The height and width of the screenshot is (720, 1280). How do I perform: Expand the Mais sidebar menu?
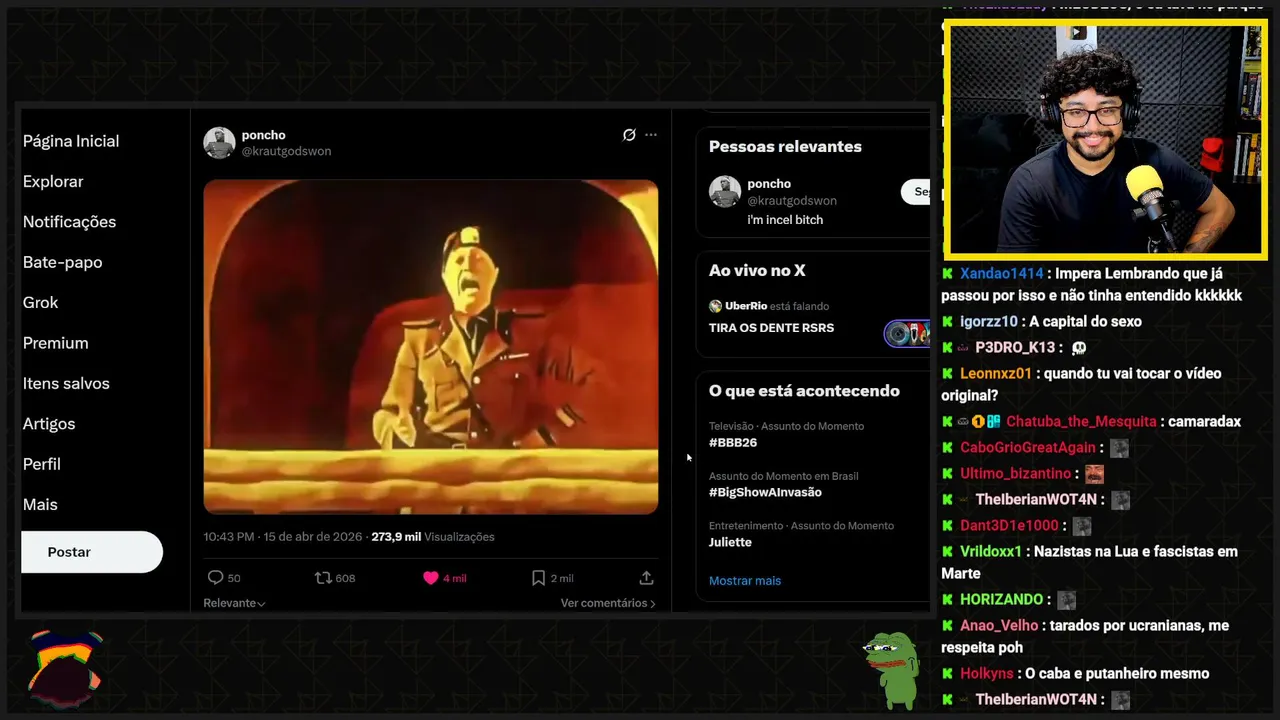tap(40, 505)
